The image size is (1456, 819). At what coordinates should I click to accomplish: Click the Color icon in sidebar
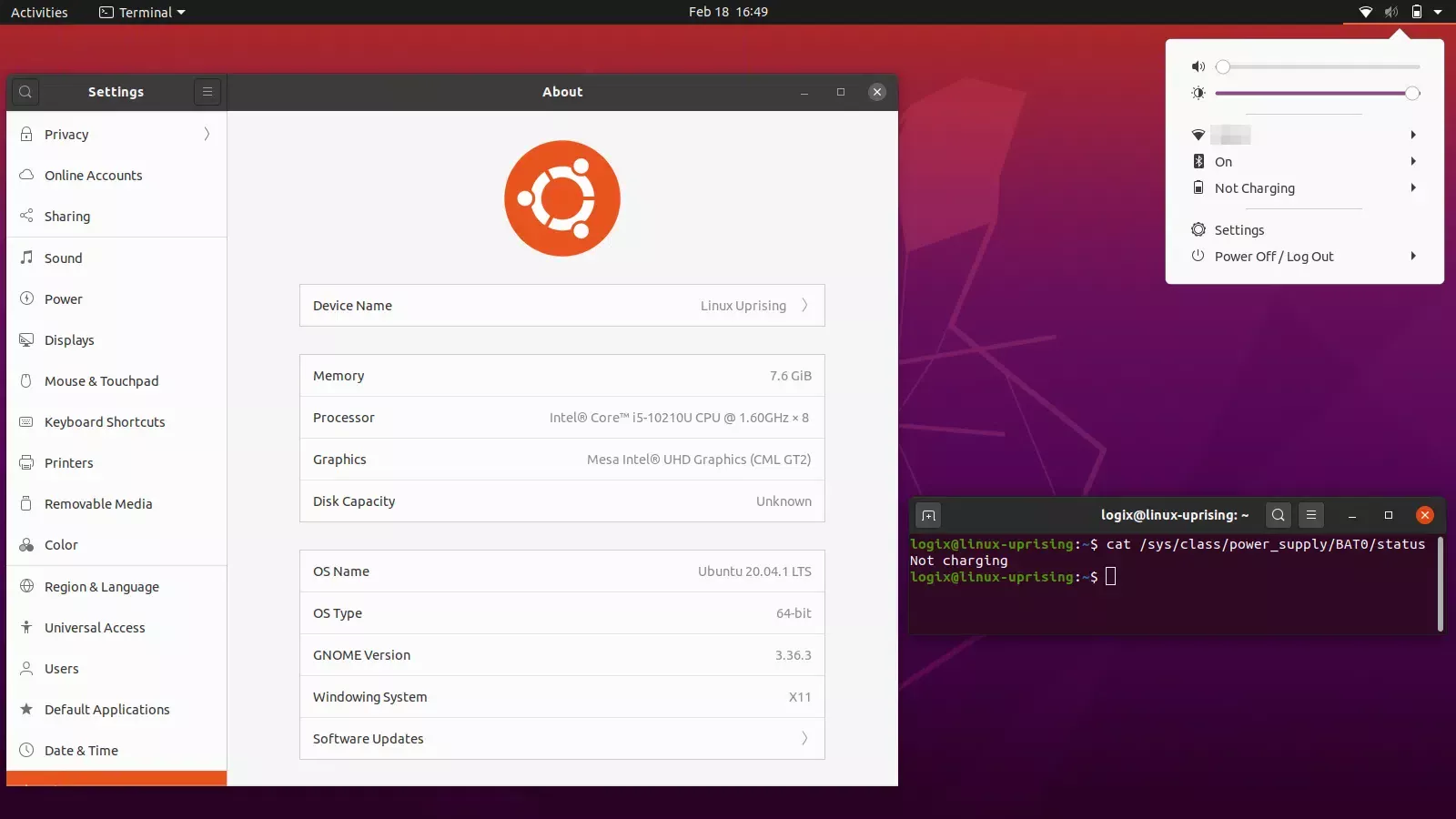pos(26,544)
